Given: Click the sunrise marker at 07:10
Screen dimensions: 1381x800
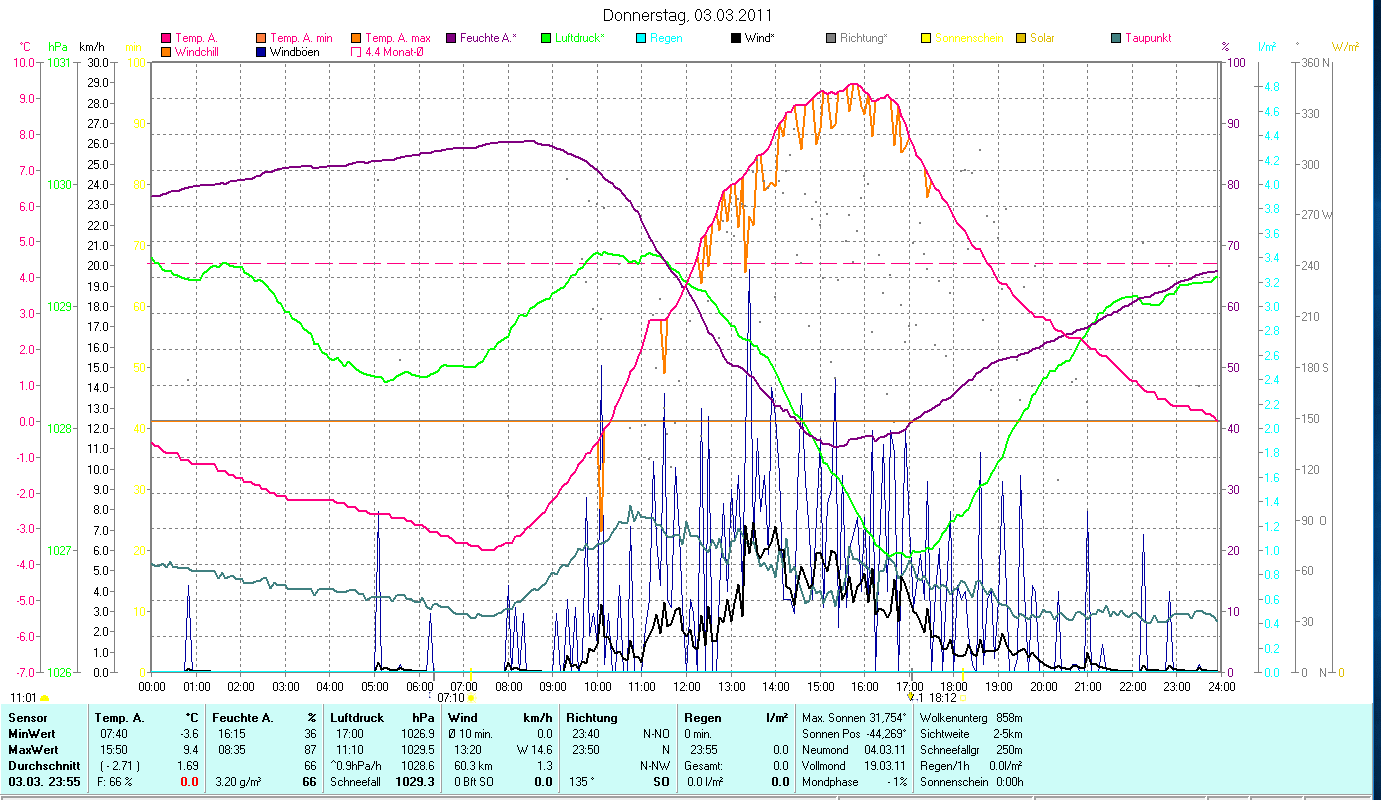Looking at the screenshot, I should (471, 697).
